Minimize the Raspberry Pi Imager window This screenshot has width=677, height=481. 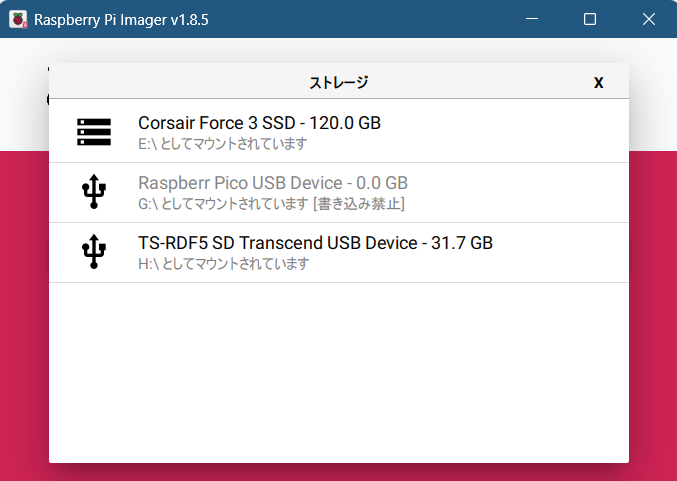(532, 19)
